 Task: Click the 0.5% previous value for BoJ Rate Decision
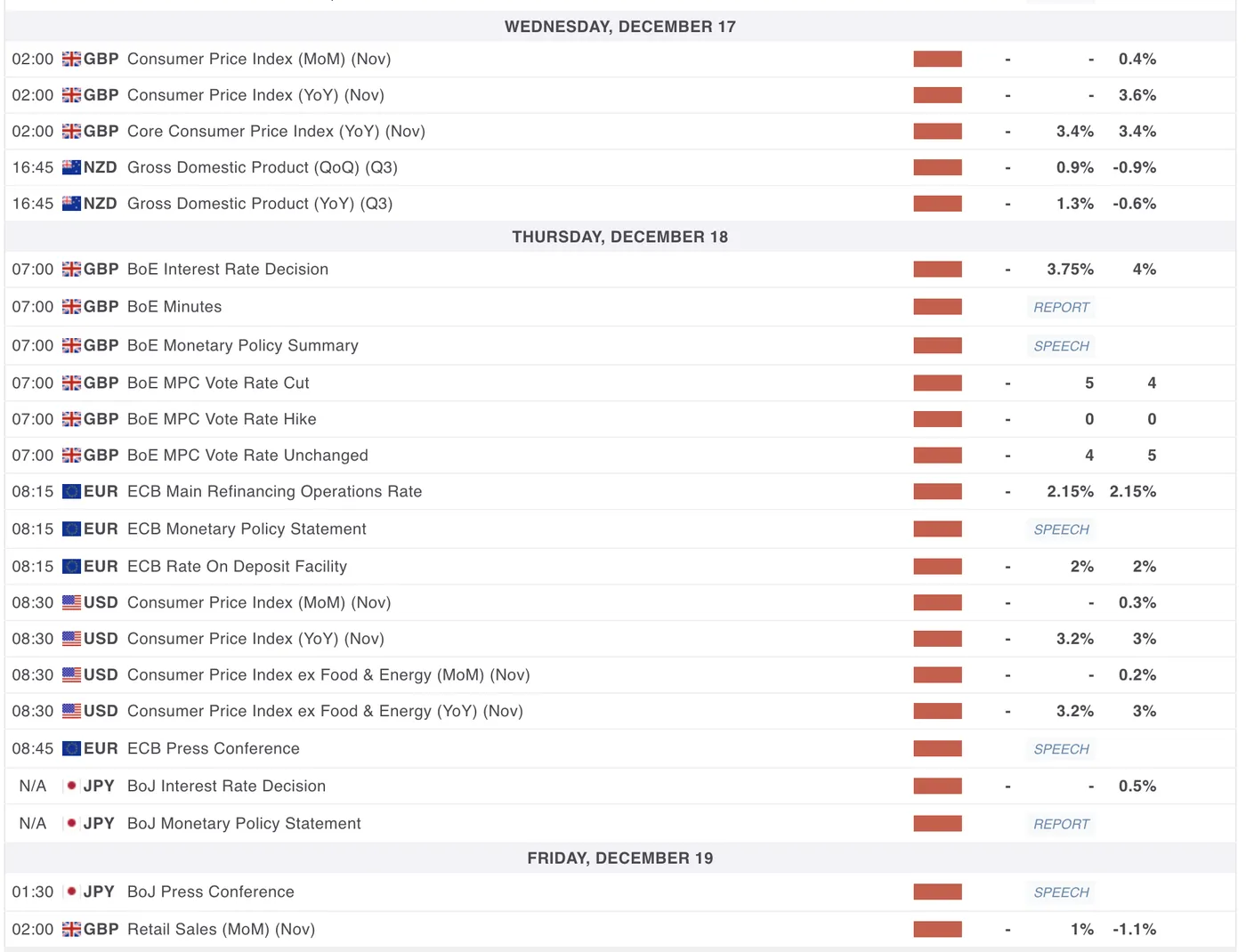1137,787
